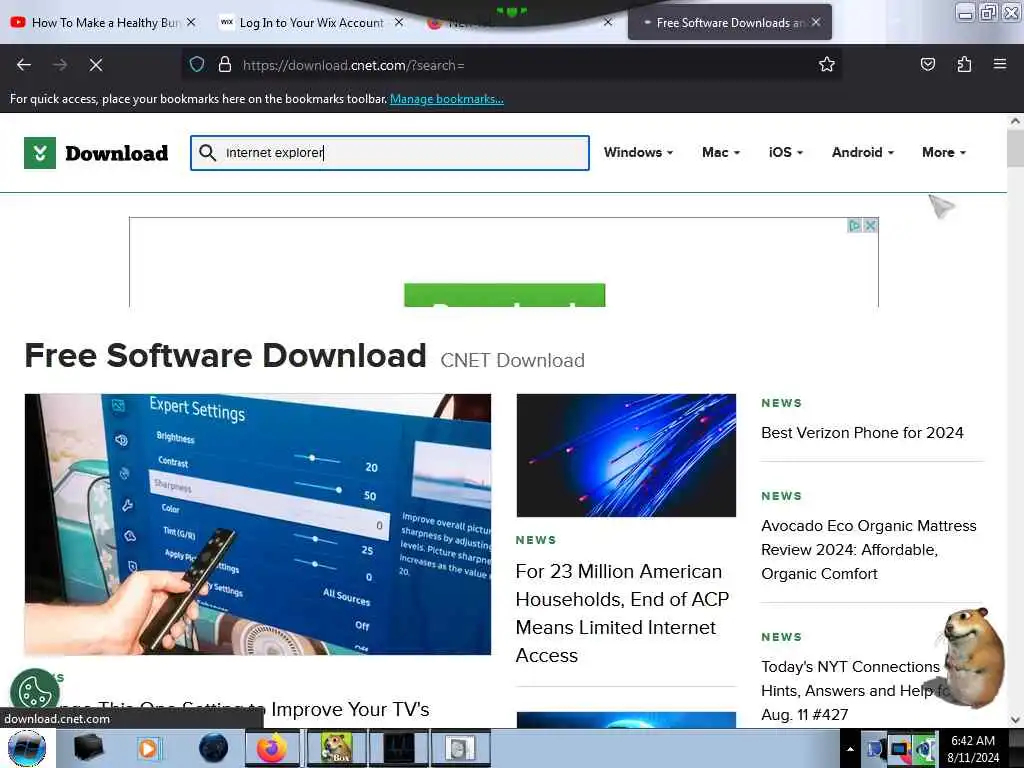Viewport: 1024px width, 768px height.
Task: Open the Firefox taskbar icon
Action: point(272,748)
